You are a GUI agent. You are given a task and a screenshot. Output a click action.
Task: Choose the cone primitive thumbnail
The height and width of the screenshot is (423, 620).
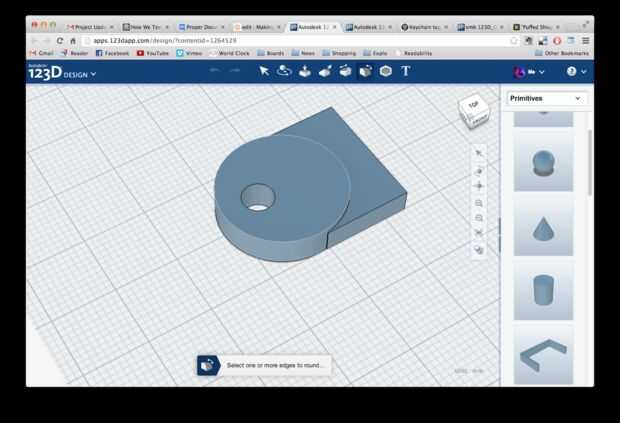pos(543,227)
